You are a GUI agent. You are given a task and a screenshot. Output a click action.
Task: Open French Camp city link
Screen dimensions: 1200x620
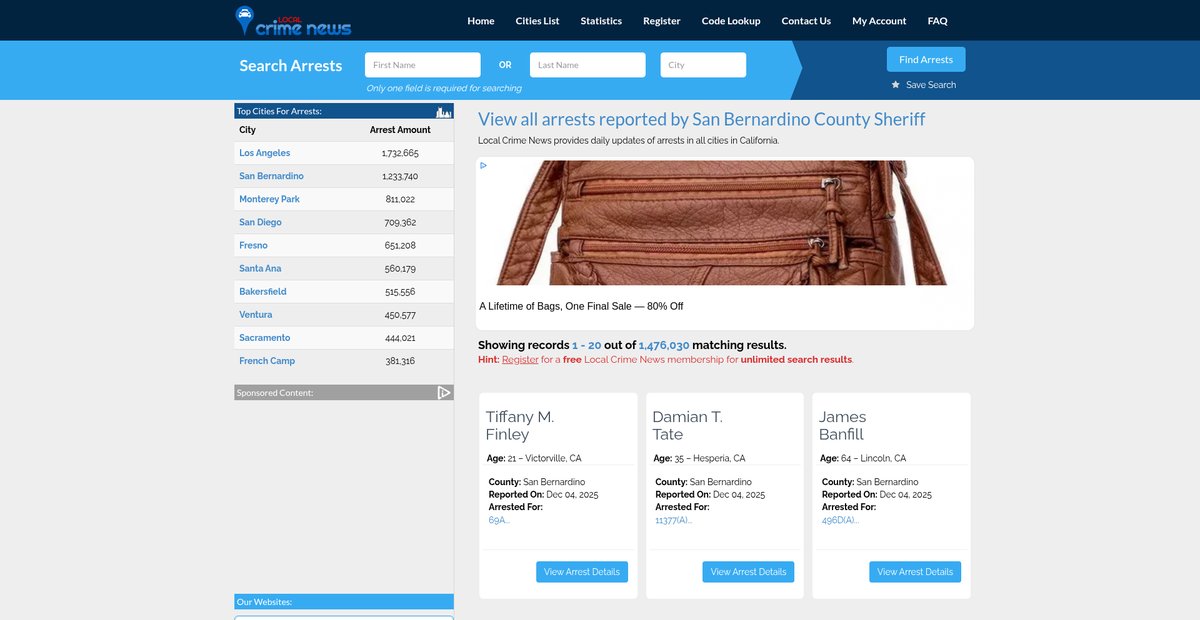(x=267, y=361)
